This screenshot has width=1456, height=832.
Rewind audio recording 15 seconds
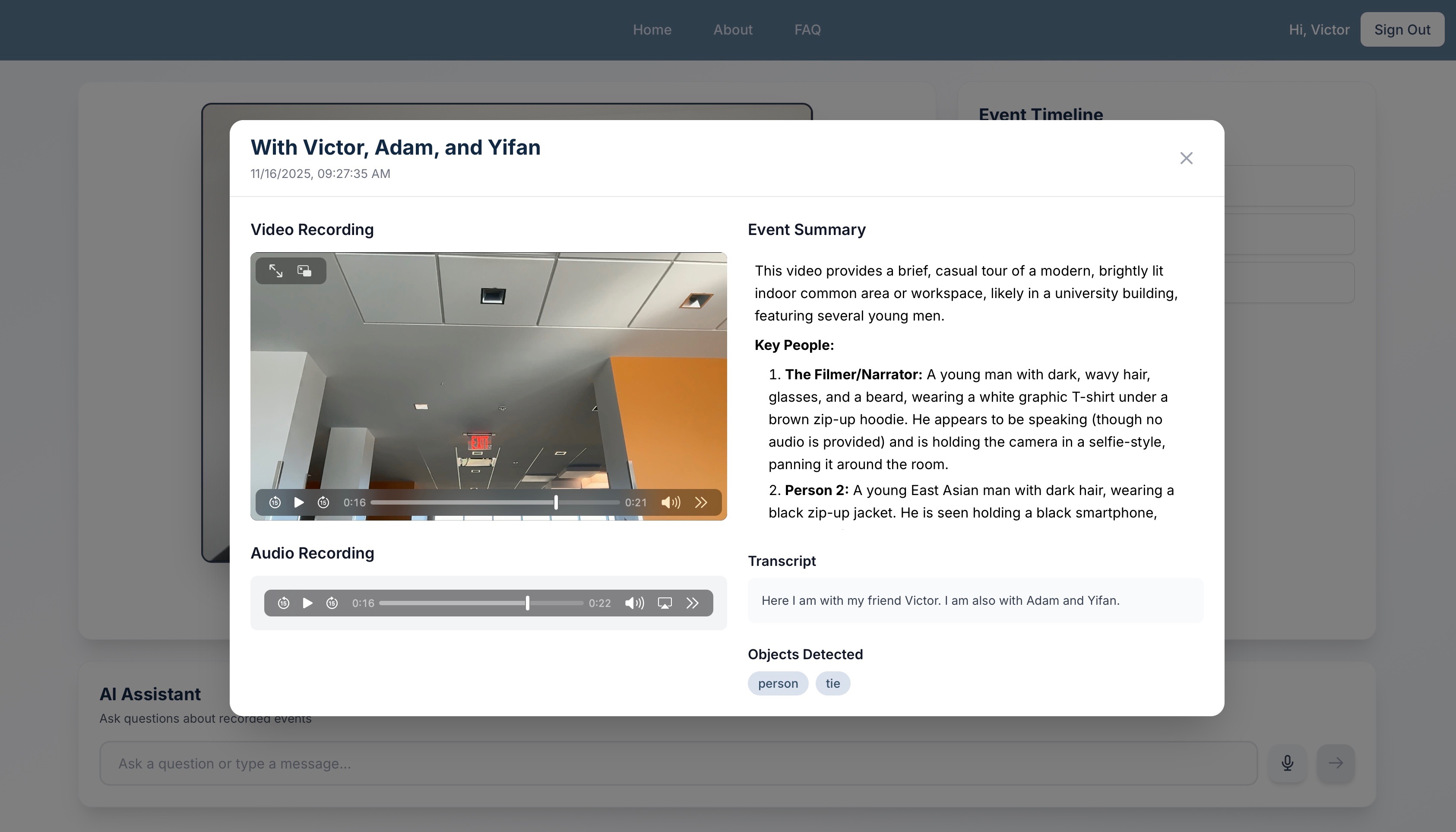point(283,603)
